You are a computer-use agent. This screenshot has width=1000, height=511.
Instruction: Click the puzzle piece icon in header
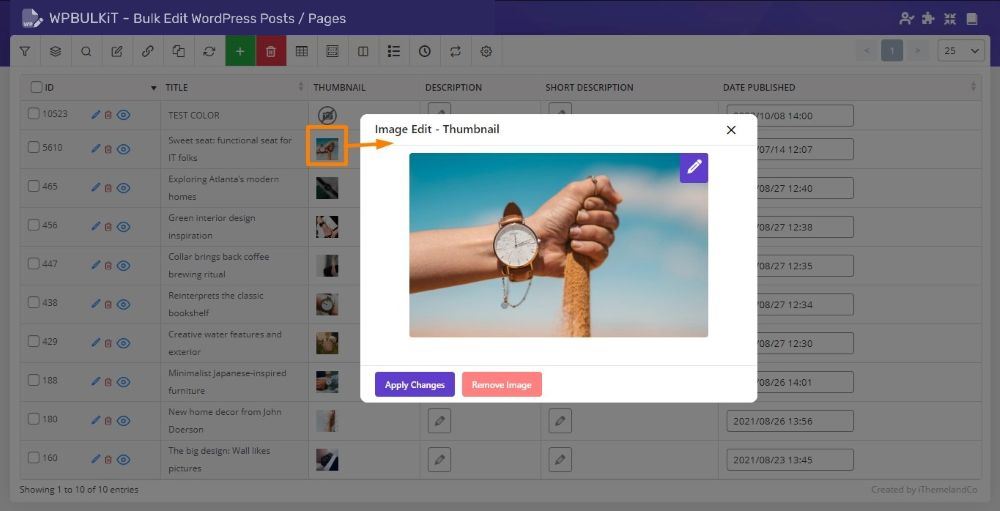(928, 18)
